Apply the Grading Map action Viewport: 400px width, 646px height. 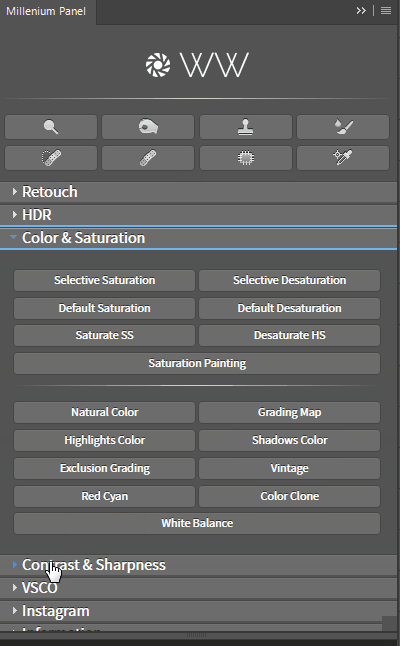point(290,412)
